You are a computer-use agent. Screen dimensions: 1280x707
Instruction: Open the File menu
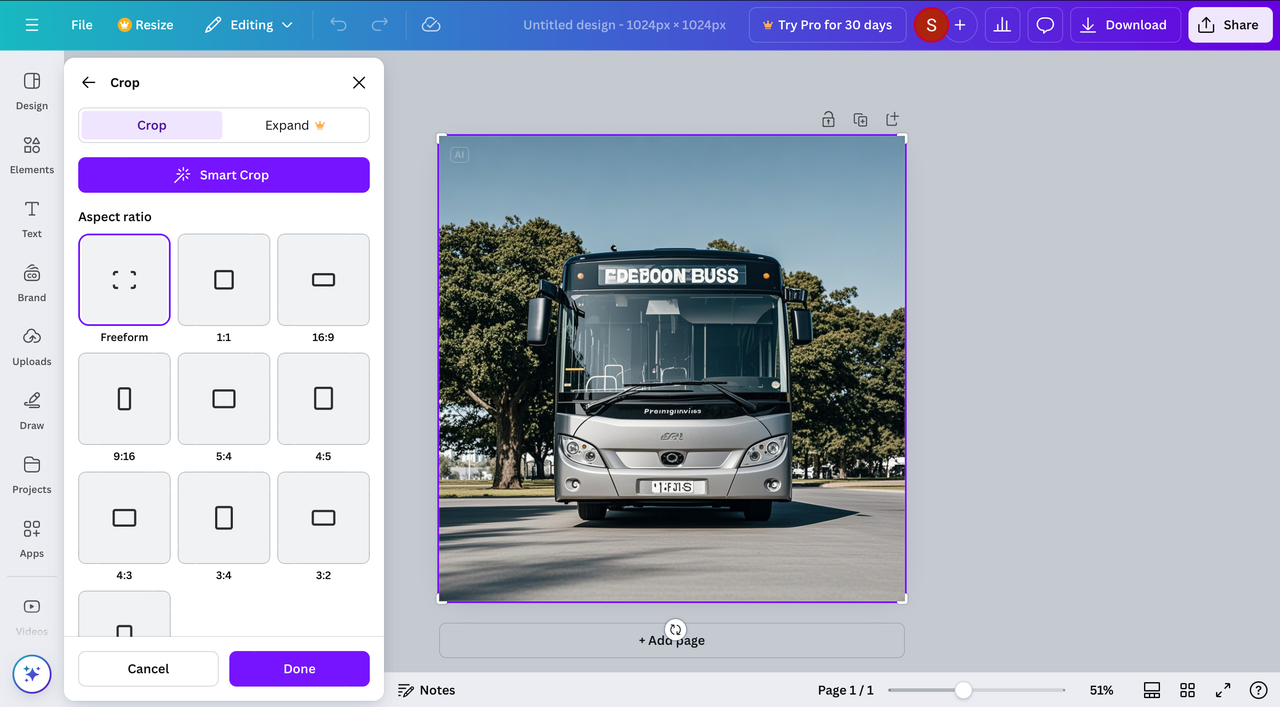(x=82, y=25)
